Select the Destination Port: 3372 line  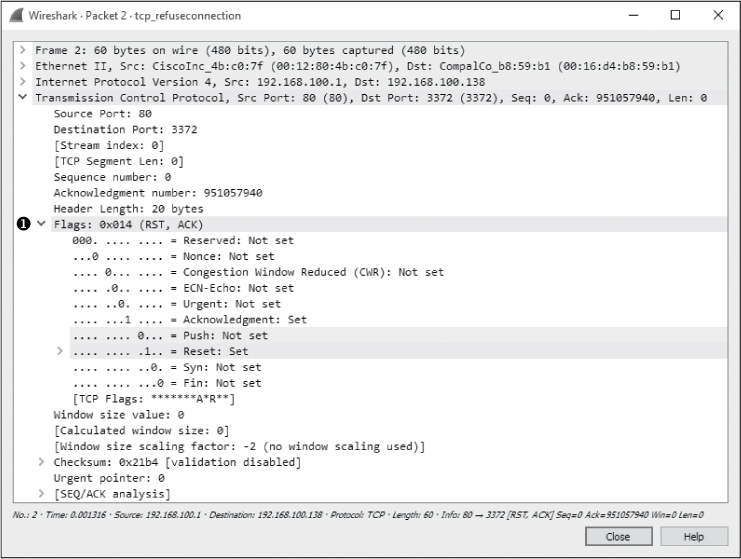pos(125,129)
